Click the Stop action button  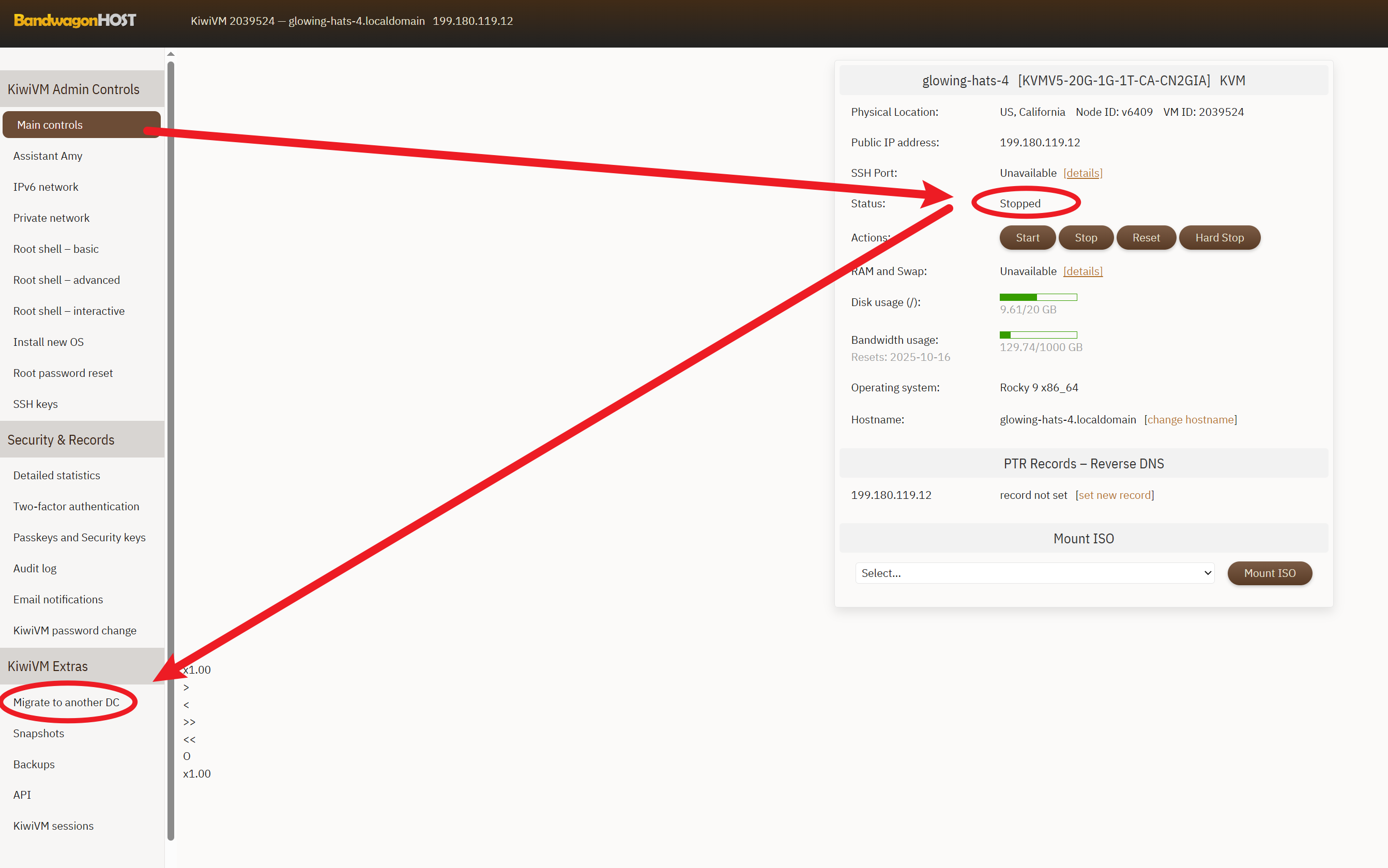coord(1086,237)
